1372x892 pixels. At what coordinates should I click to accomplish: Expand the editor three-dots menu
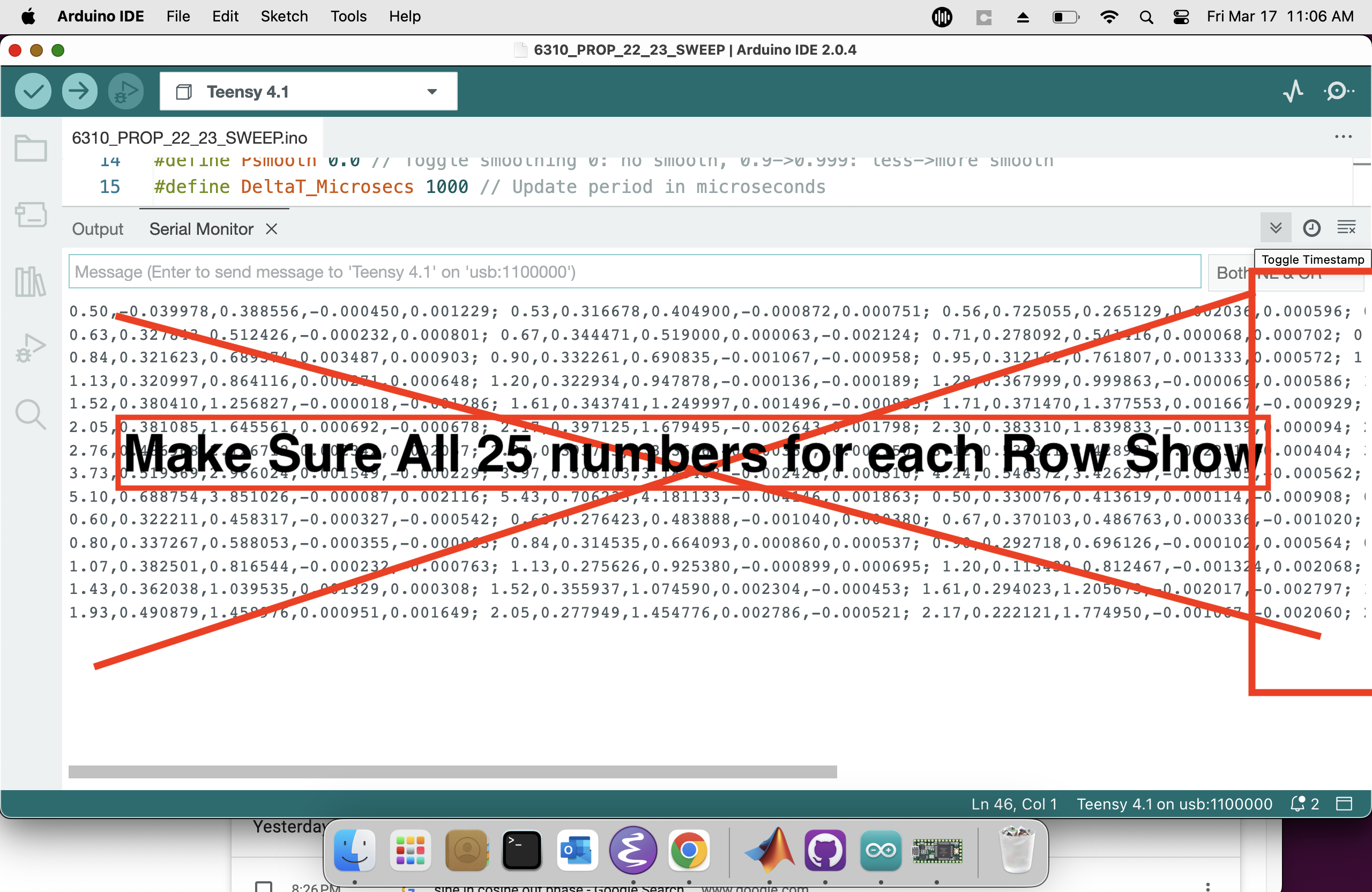[x=1343, y=137]
